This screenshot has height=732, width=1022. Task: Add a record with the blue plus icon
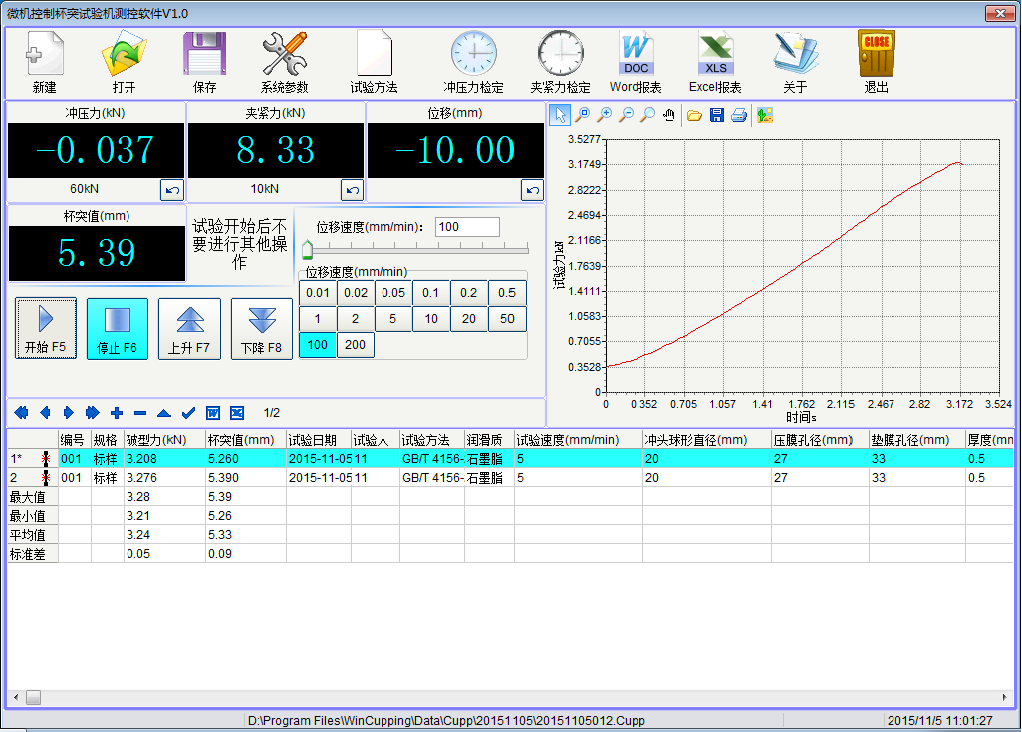(x=117, y=413)
